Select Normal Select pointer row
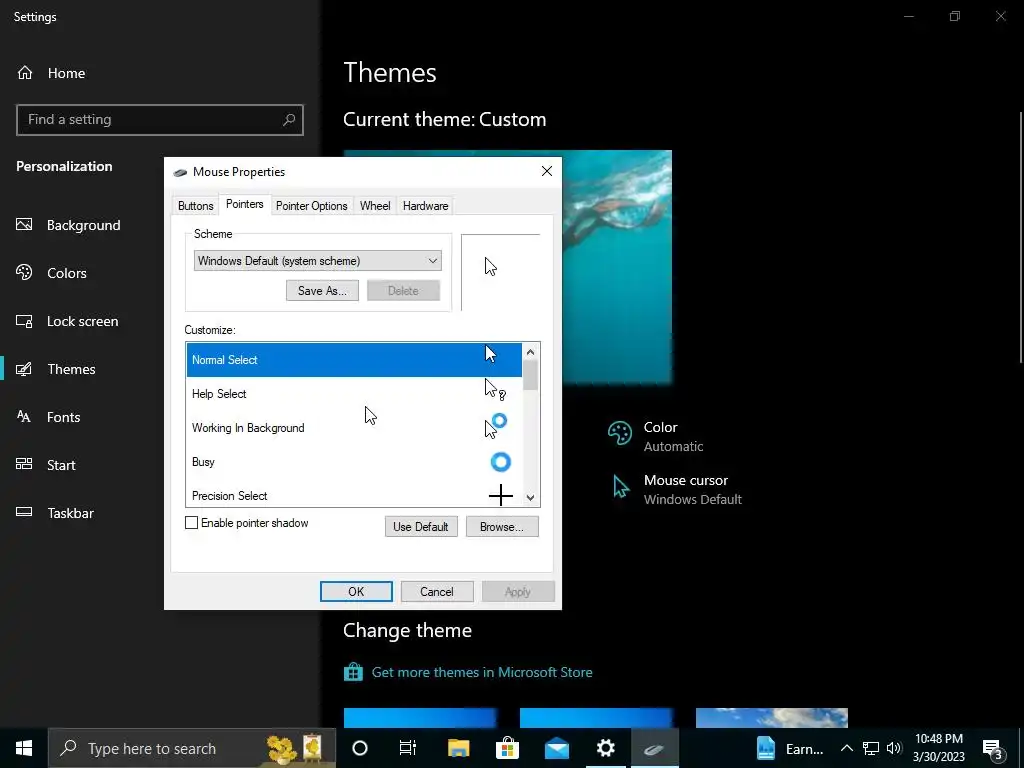 (x=354, y=360)
